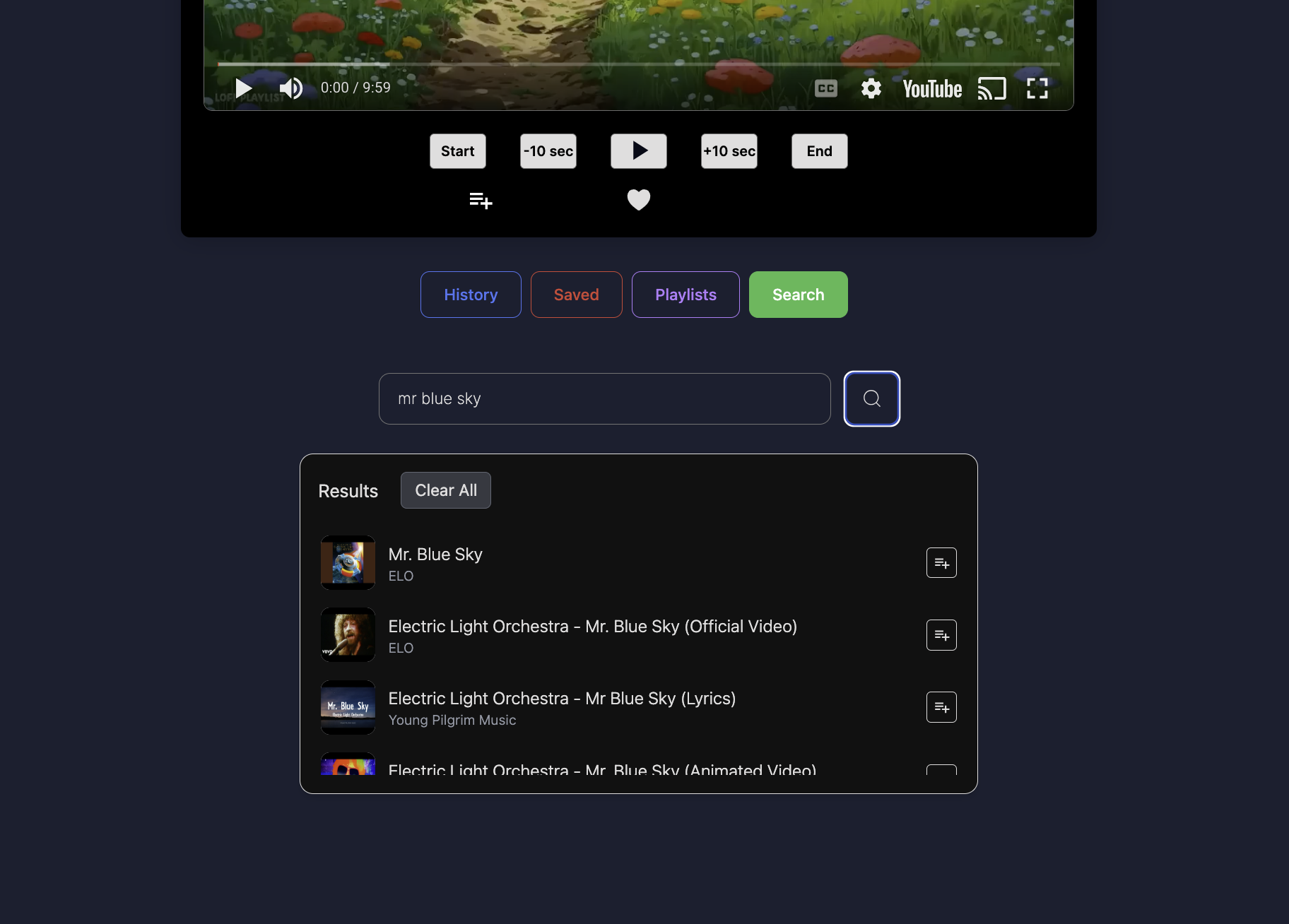The height and width of the screenshot is (924, 1289).
Task: Focus the search field with 'mr blue sky'
Action: coord(605,398)
